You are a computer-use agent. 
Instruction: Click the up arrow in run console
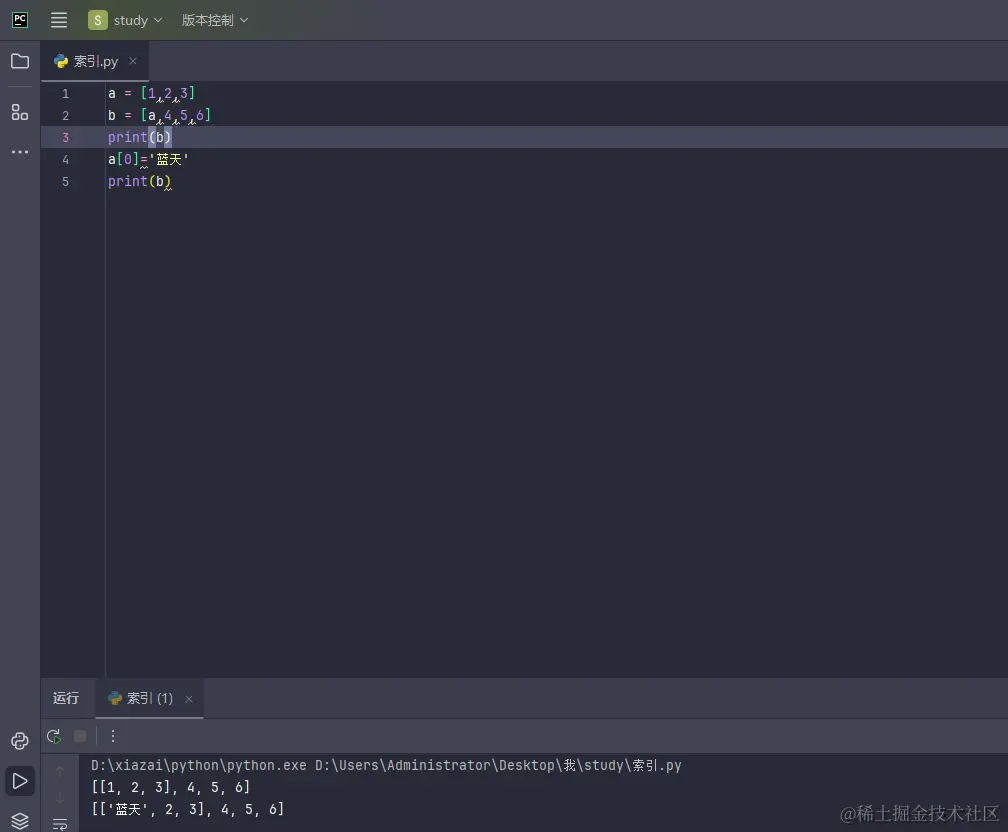click(x=60, y=771)
